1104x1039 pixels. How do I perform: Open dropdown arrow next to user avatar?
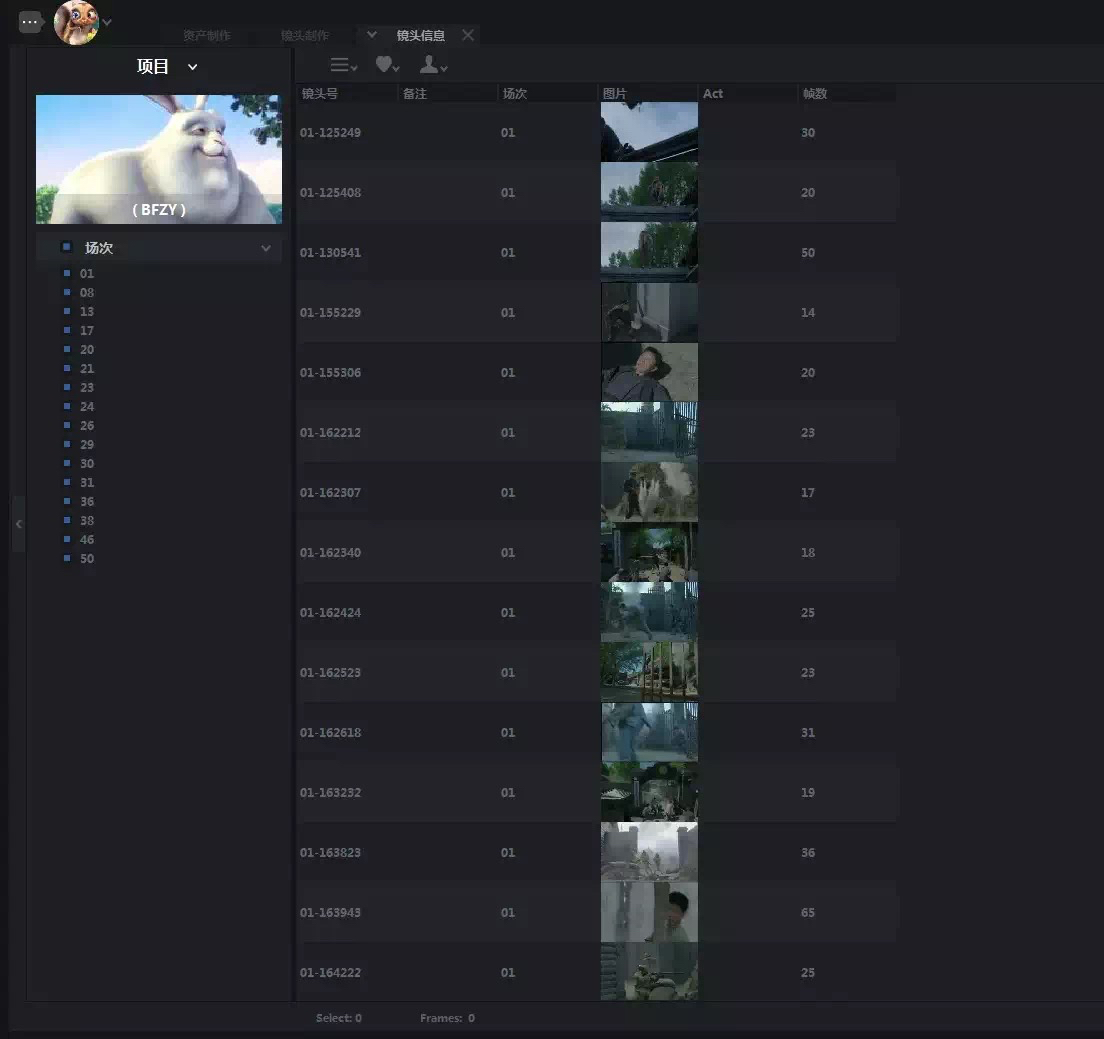click(107, 22)
